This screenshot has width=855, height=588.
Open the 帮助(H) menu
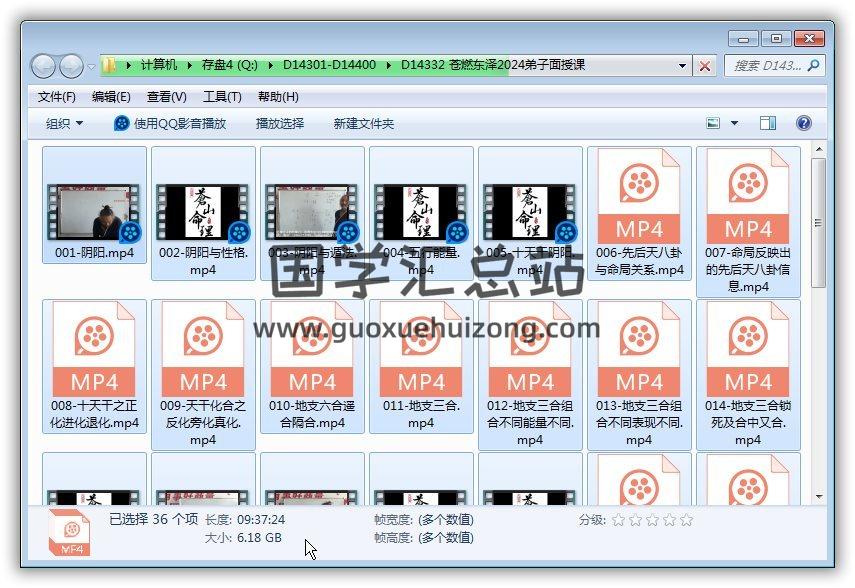pyautogui.click(x=278, y=97)
